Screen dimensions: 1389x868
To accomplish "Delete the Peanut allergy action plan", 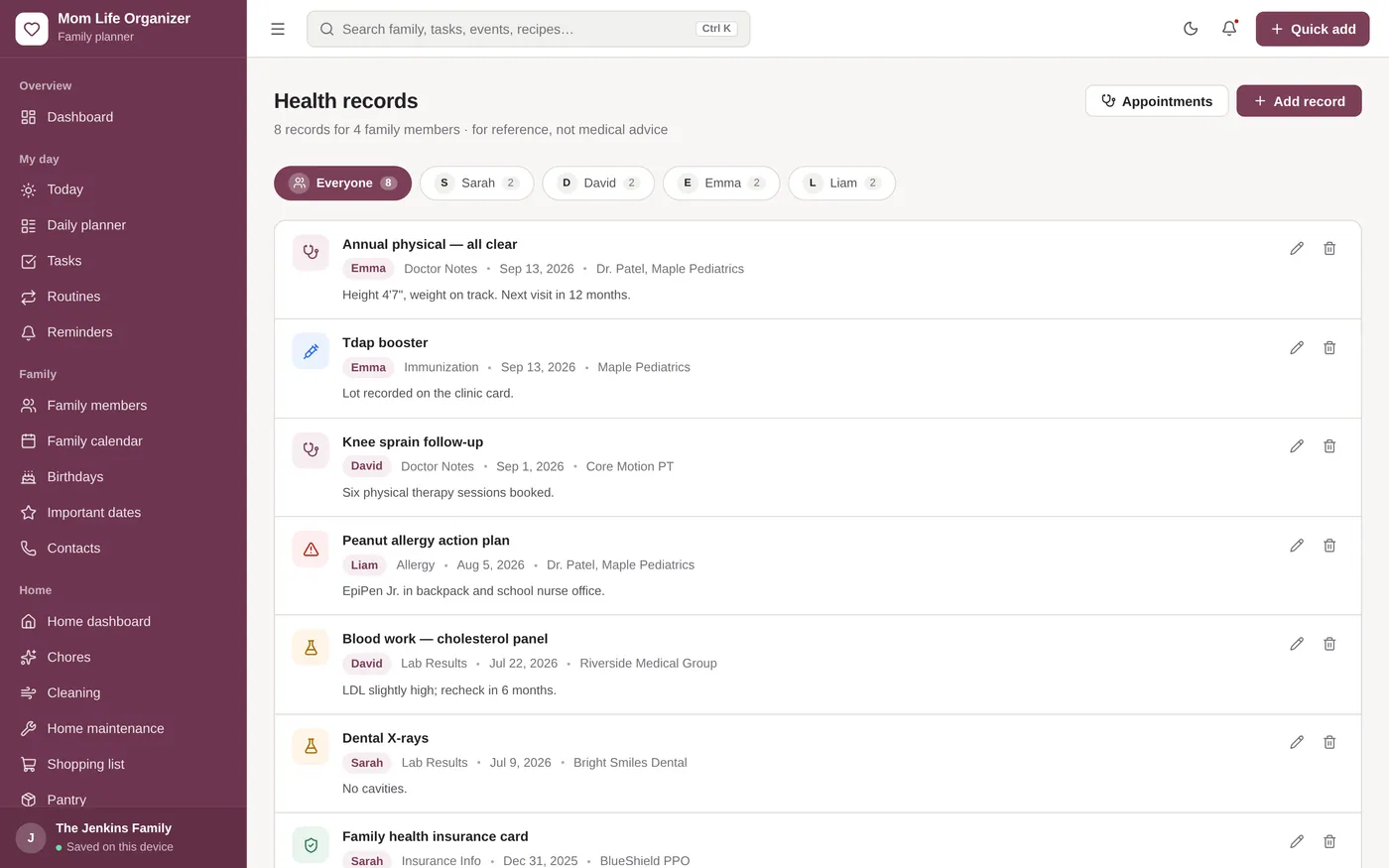I will click(1329, 546).
